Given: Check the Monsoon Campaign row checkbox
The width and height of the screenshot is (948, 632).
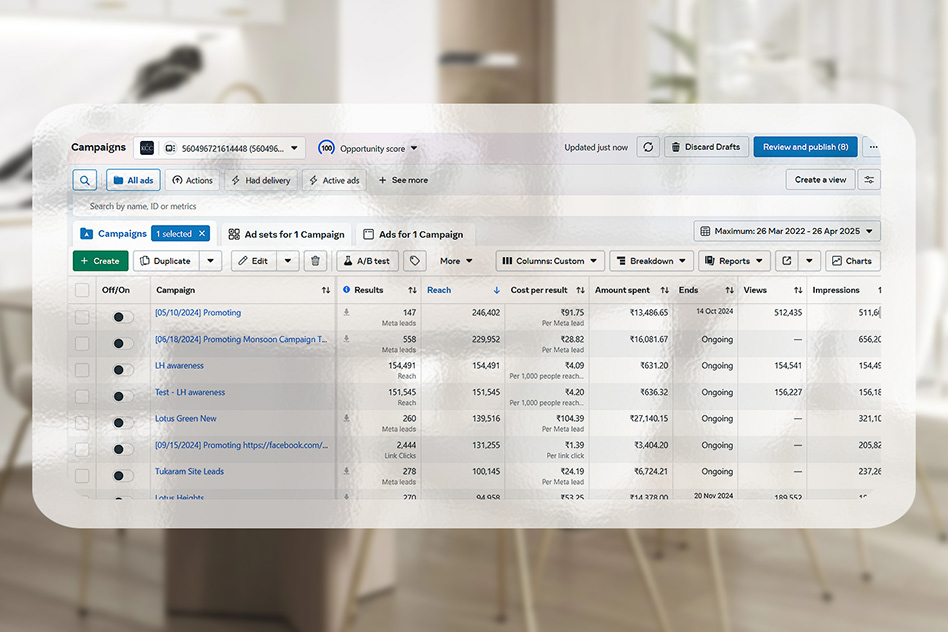Looking at the screenshot, I should tap(82, 344).
